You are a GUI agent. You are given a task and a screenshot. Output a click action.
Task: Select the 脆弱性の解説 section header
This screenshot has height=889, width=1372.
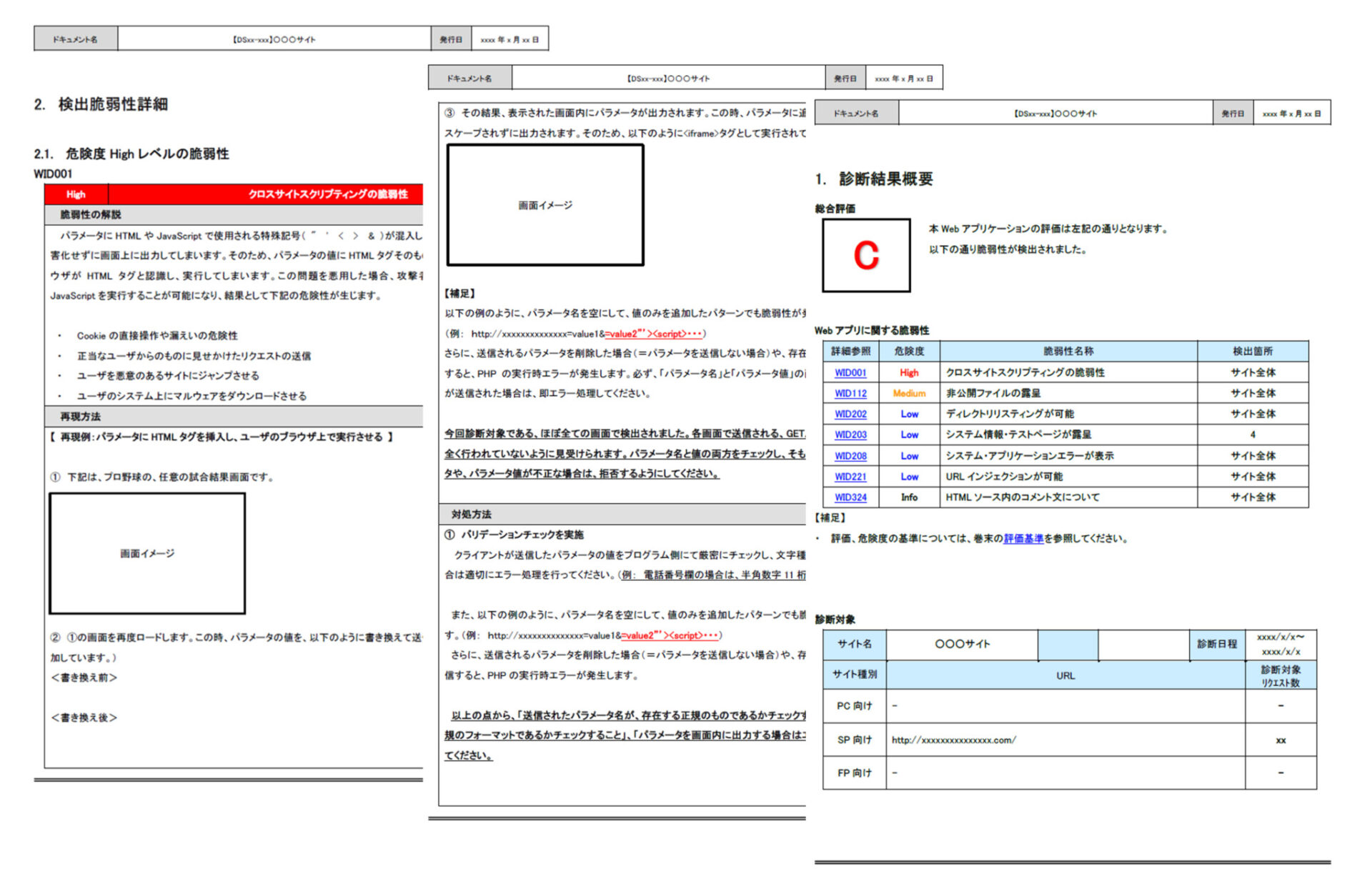click(234, 214)
